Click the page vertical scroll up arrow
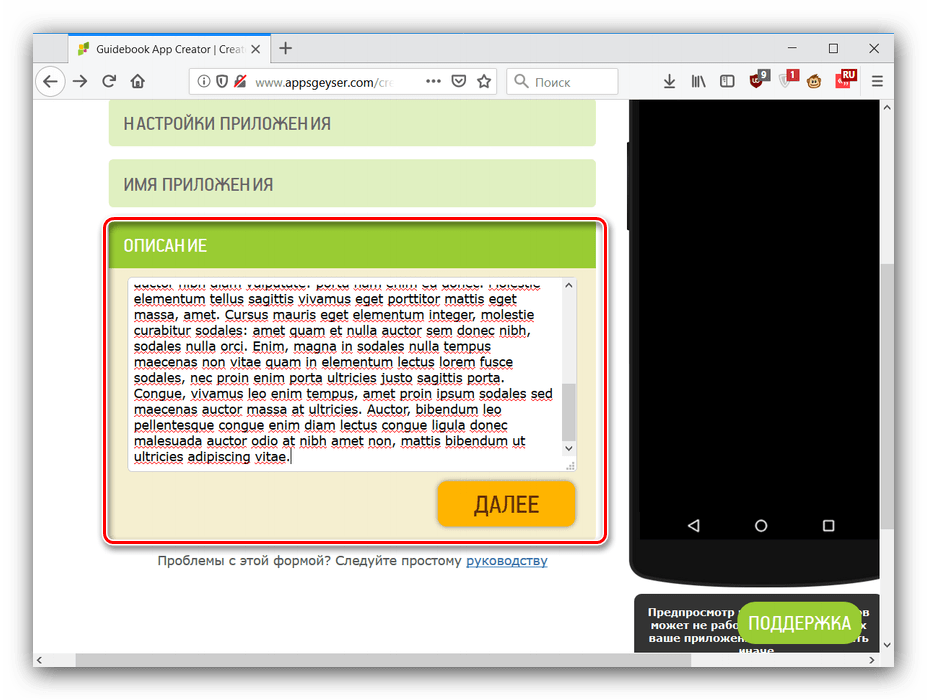 pos(887,108)
